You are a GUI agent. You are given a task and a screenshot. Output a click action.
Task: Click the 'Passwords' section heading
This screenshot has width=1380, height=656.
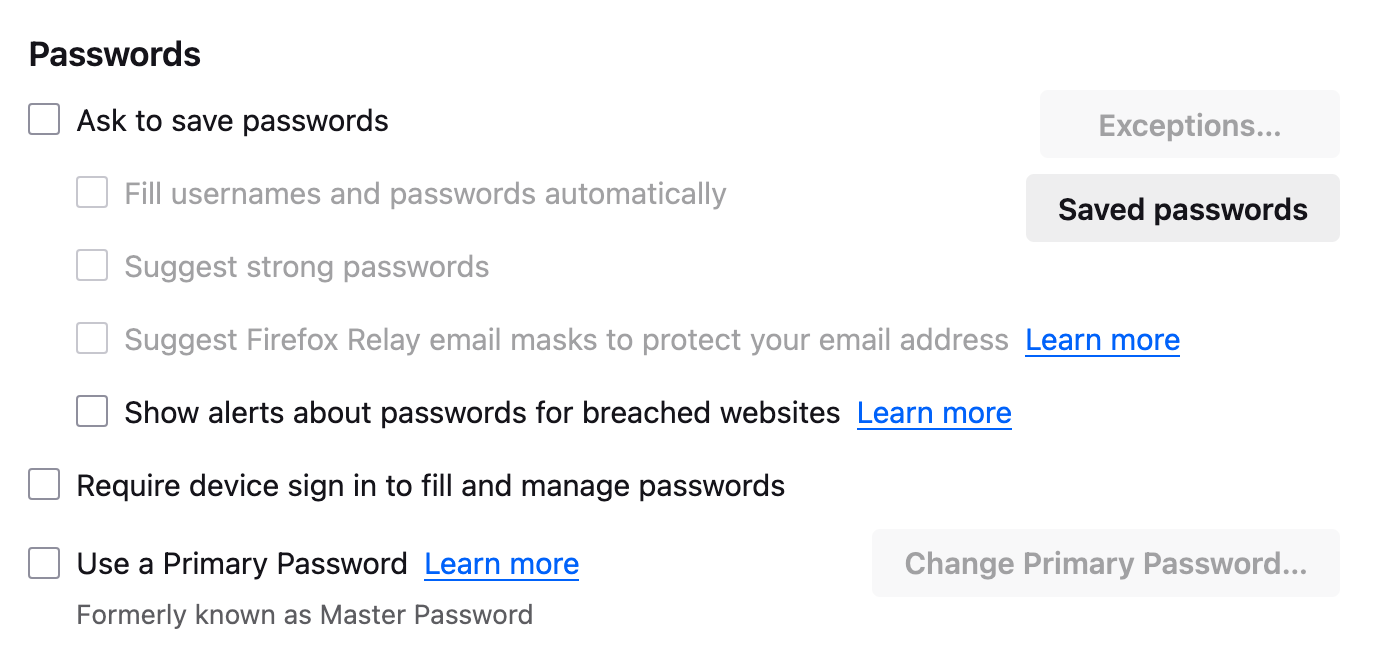point(114,54)
